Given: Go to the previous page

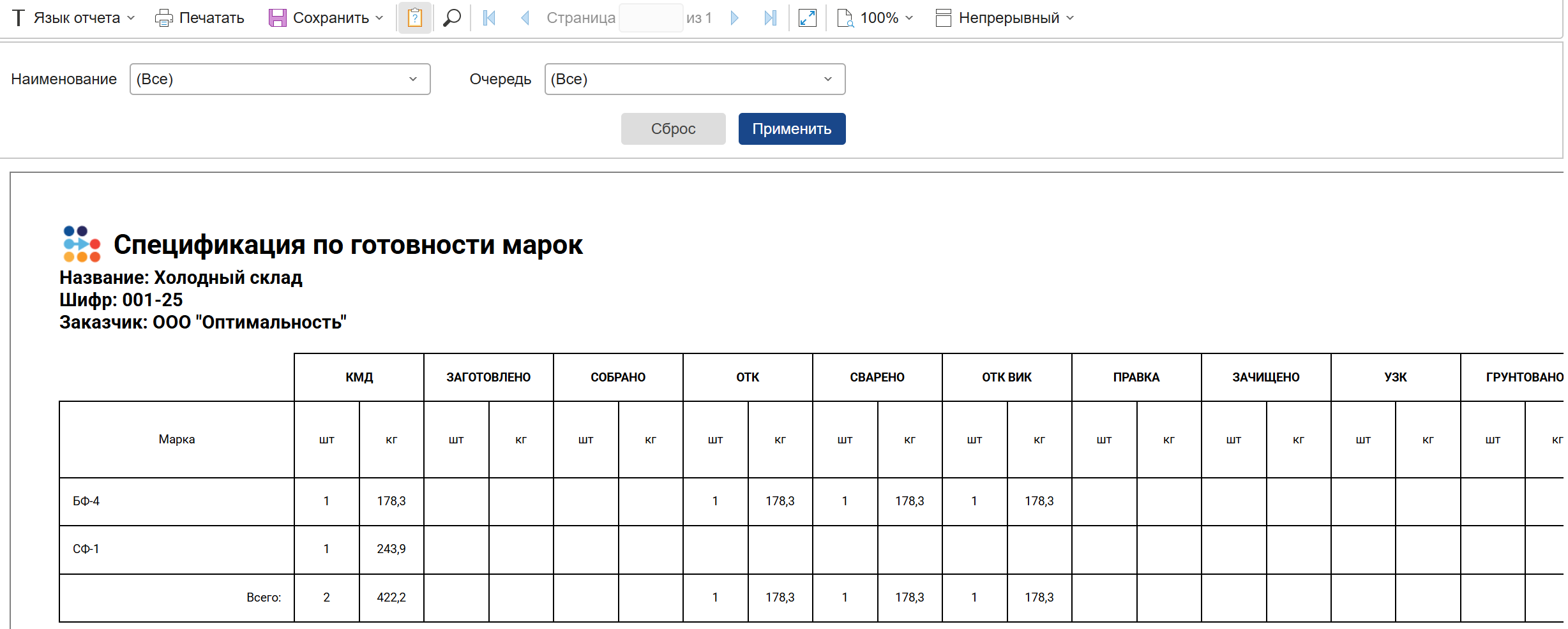Looking at the screenshot, I should click(x=525, y=18).
